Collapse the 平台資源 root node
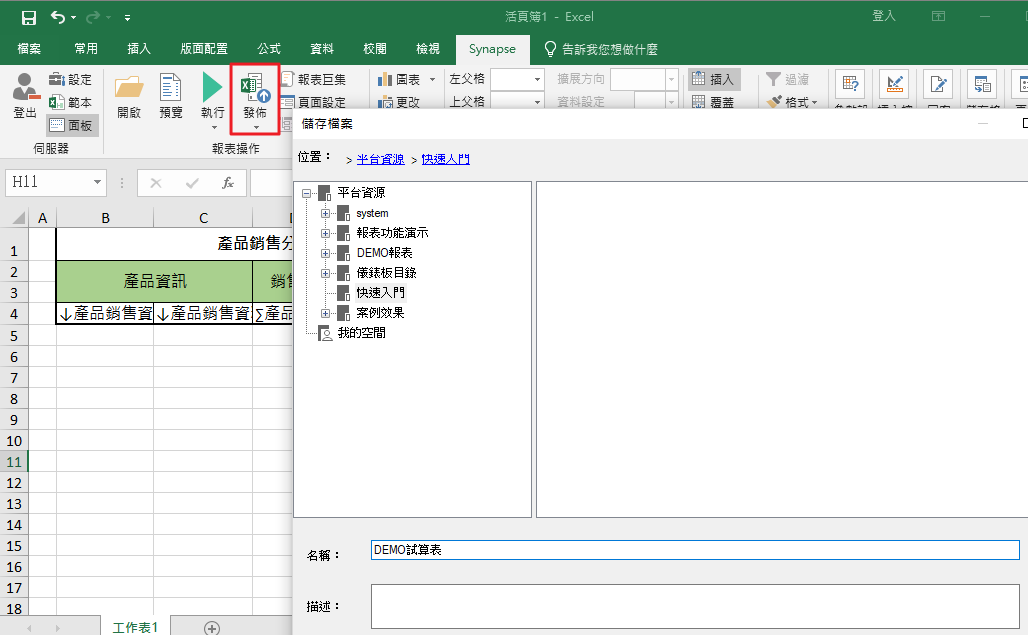Screen dimensions: 1028x635 pos(306,193)
